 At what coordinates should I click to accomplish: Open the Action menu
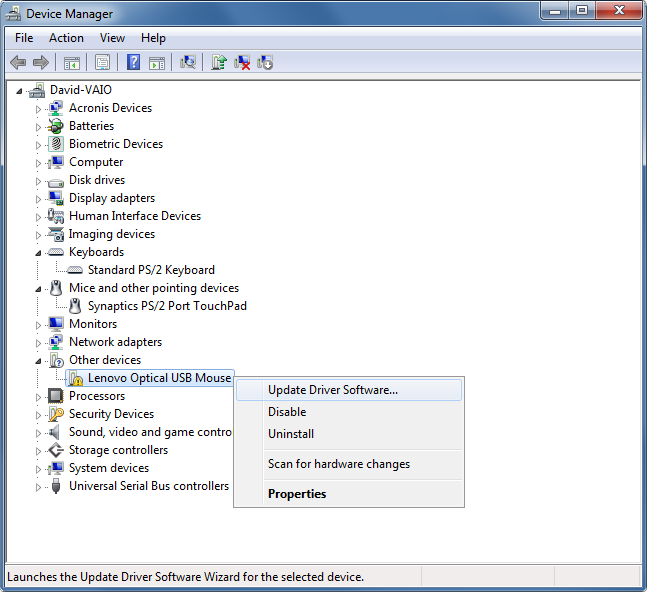(x=66, y=38)
